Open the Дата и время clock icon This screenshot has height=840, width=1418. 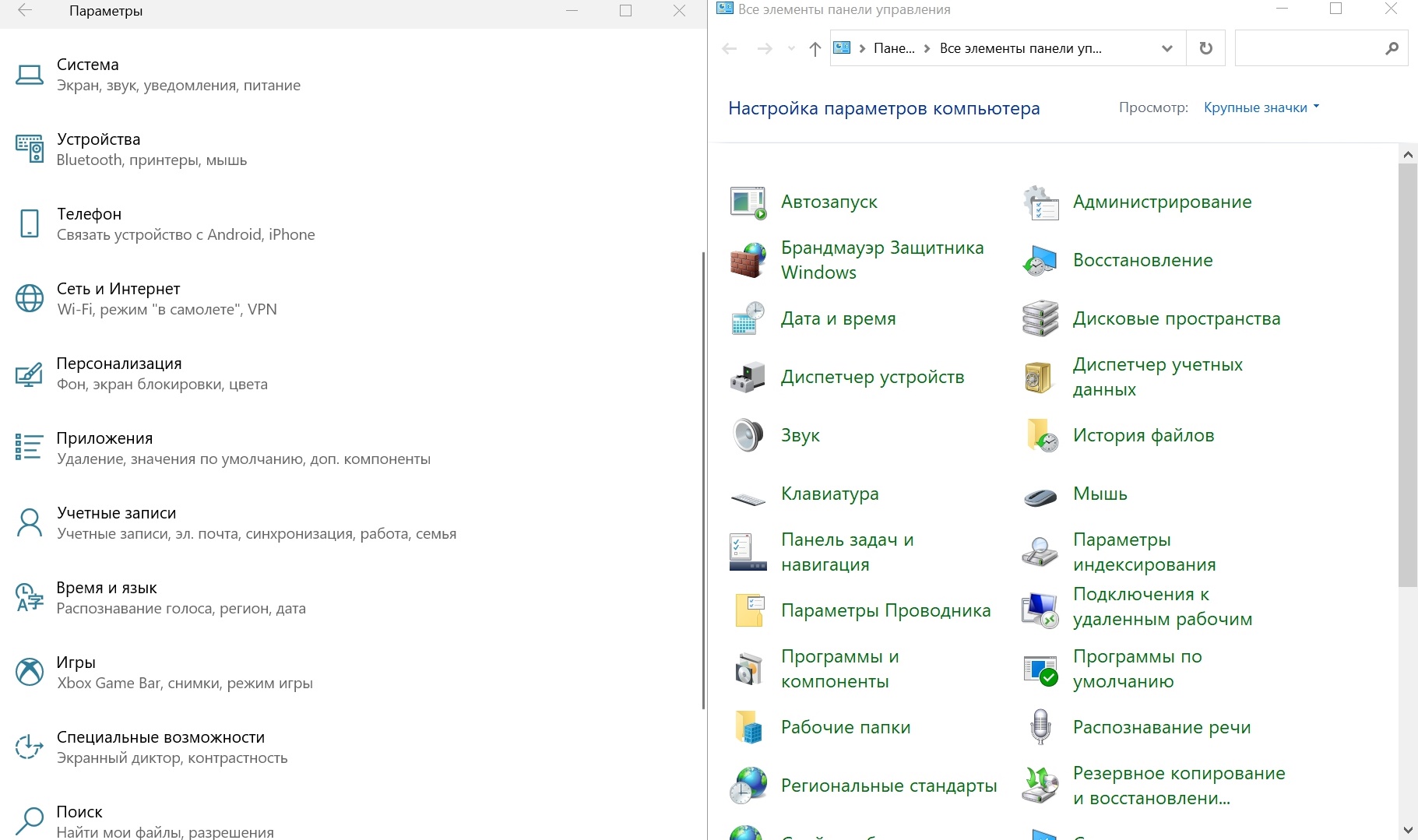point(748,319)
